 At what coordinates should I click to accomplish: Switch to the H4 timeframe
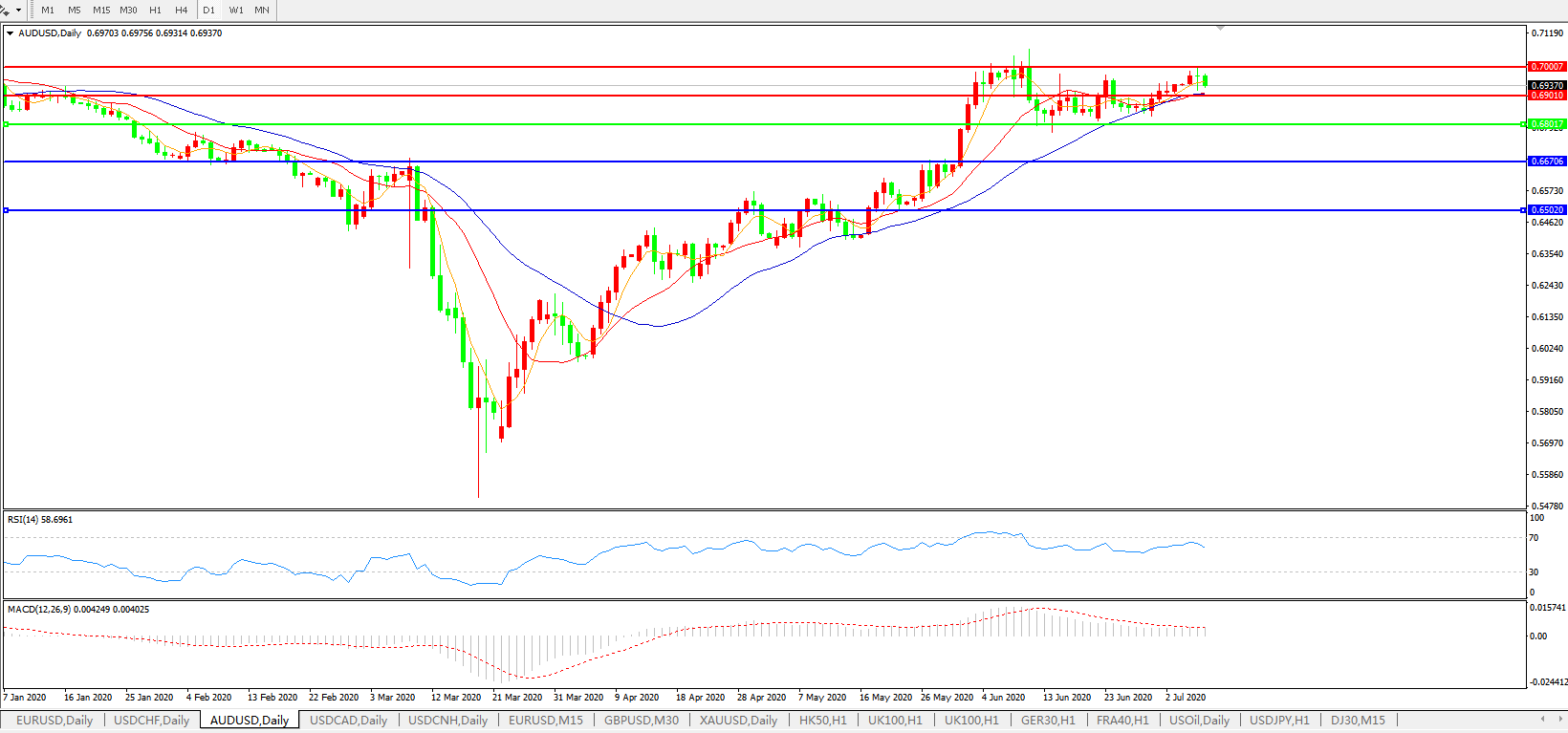click(x=182, y=10)
